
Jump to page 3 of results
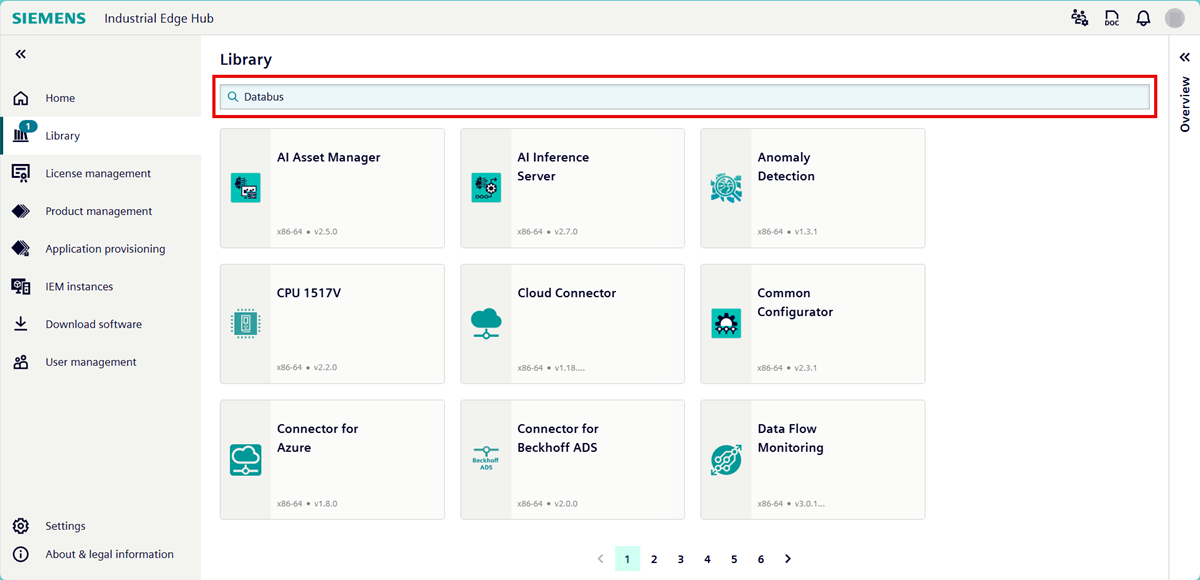click(x=681, y=559)
